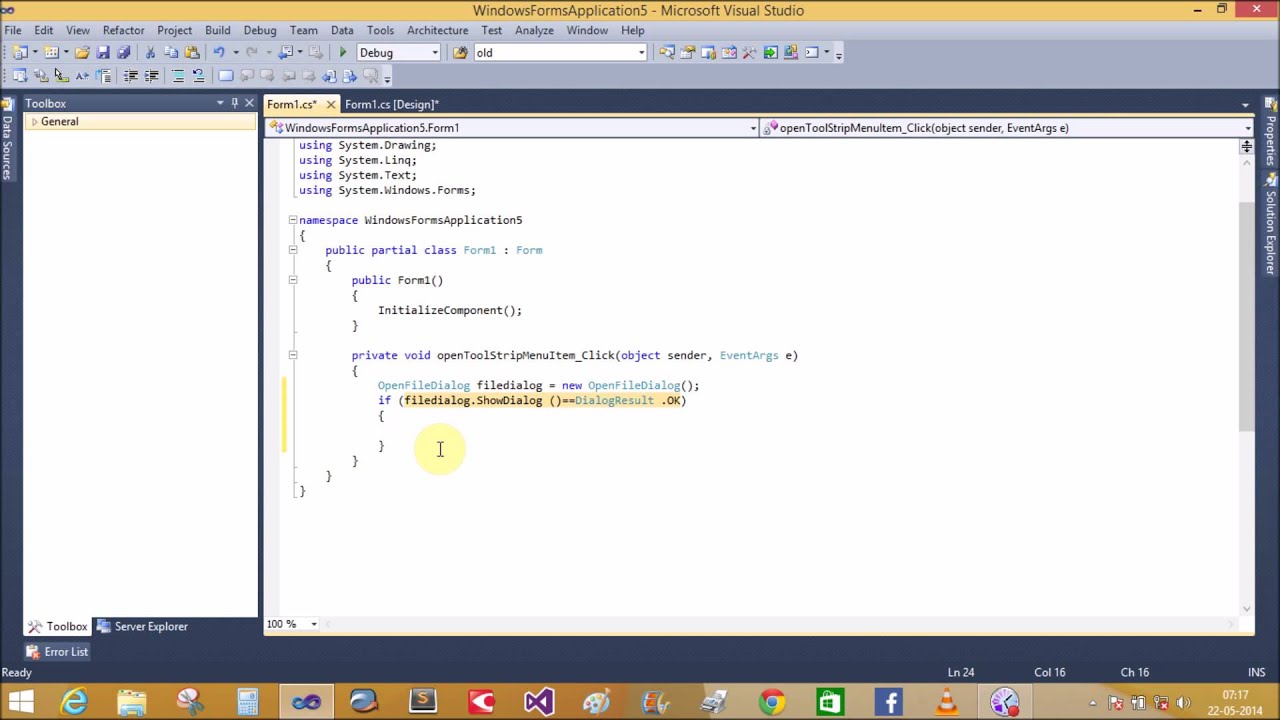
Task: Comment out the selected lines icon
Action: coord(178,76)
